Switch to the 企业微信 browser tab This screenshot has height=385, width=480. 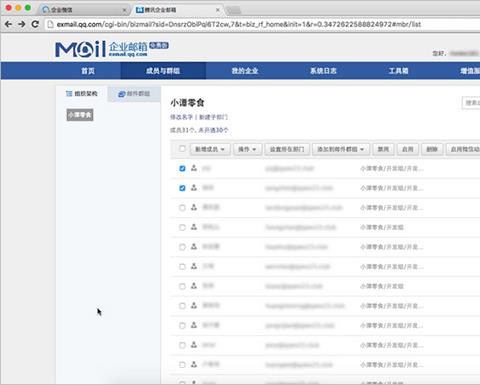(x=83, y=10)
